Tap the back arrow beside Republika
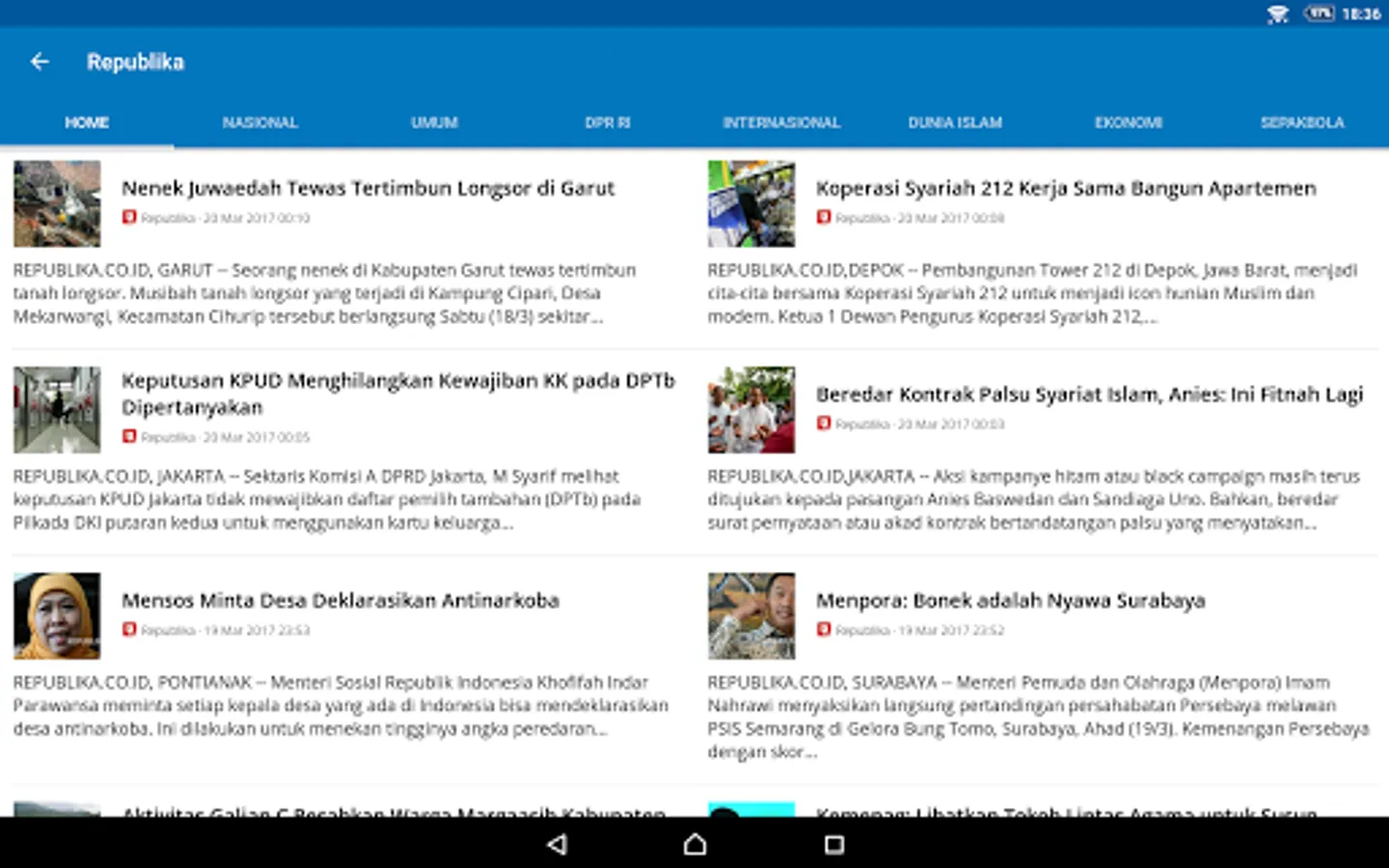This screenshot has width=1389, height=868. pos(40,62)
